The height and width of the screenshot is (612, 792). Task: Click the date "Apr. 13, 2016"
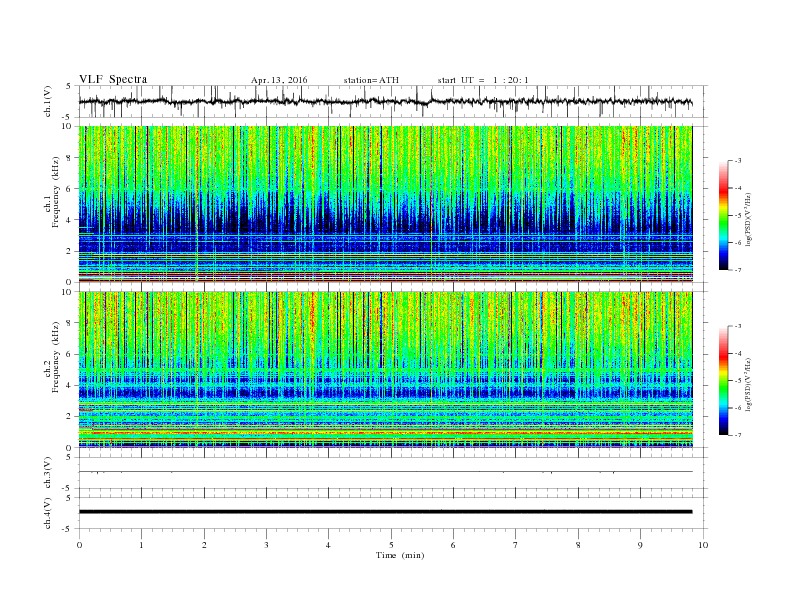click(x=279, y=80)
